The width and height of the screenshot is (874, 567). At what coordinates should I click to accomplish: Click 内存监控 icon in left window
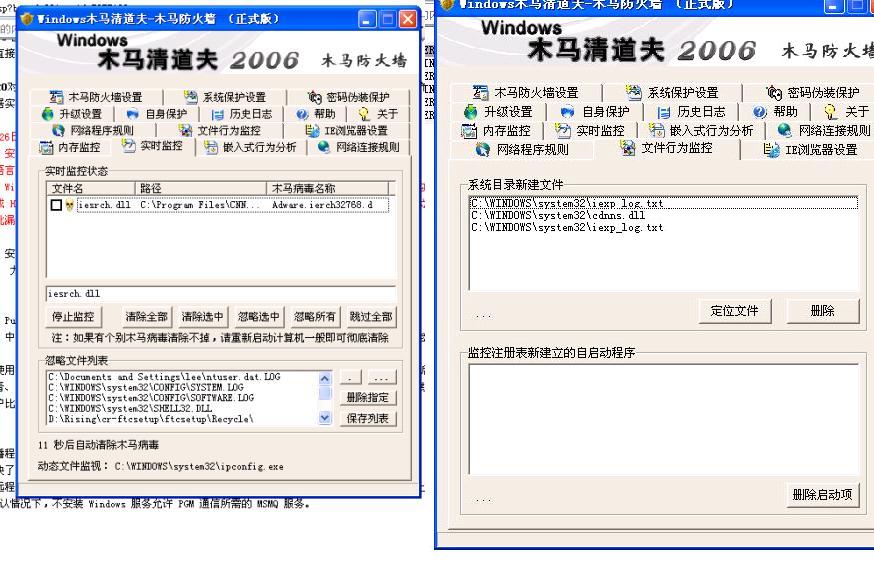pos(46,147)
